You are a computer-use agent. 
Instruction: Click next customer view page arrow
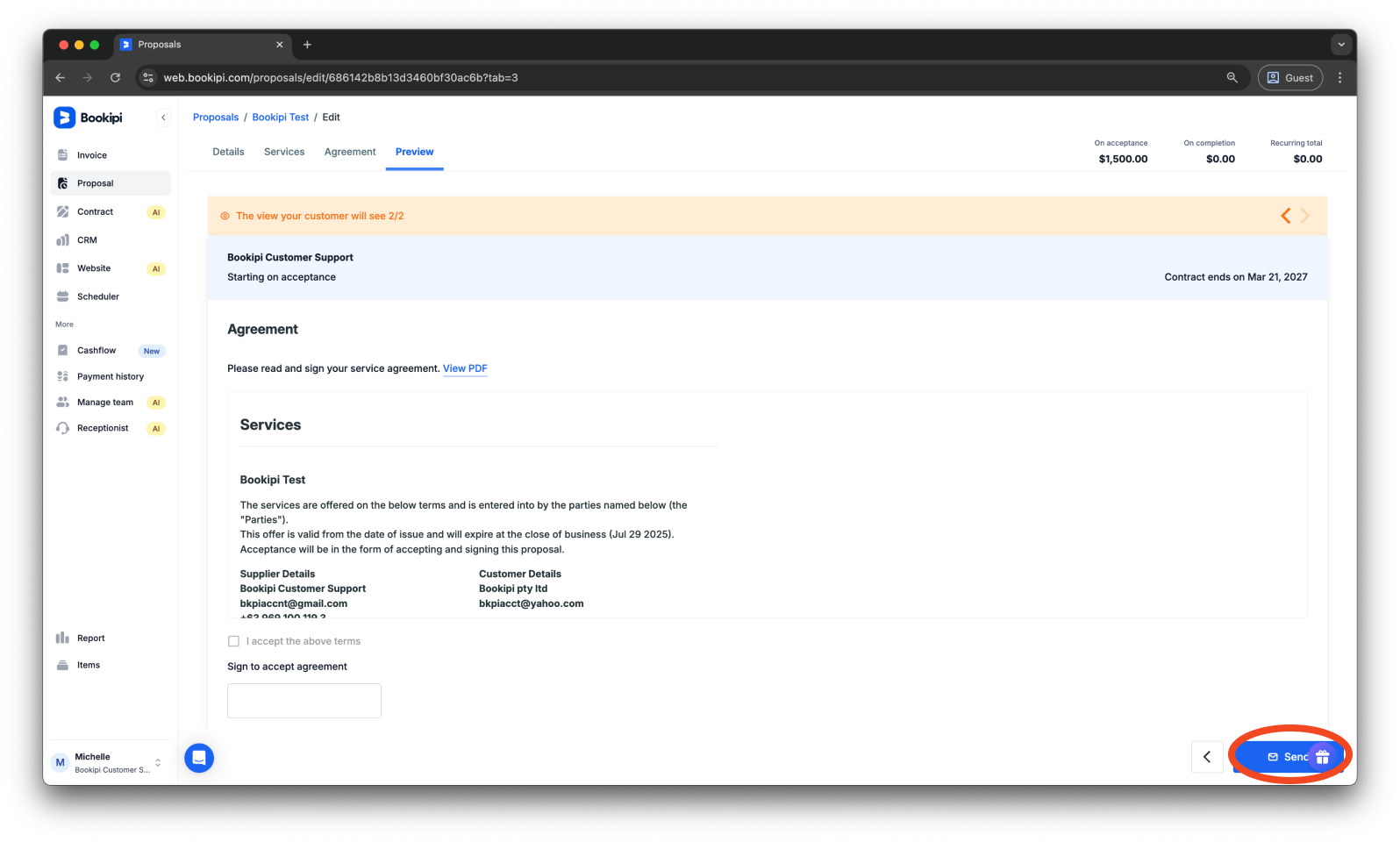click(1305, 216)
